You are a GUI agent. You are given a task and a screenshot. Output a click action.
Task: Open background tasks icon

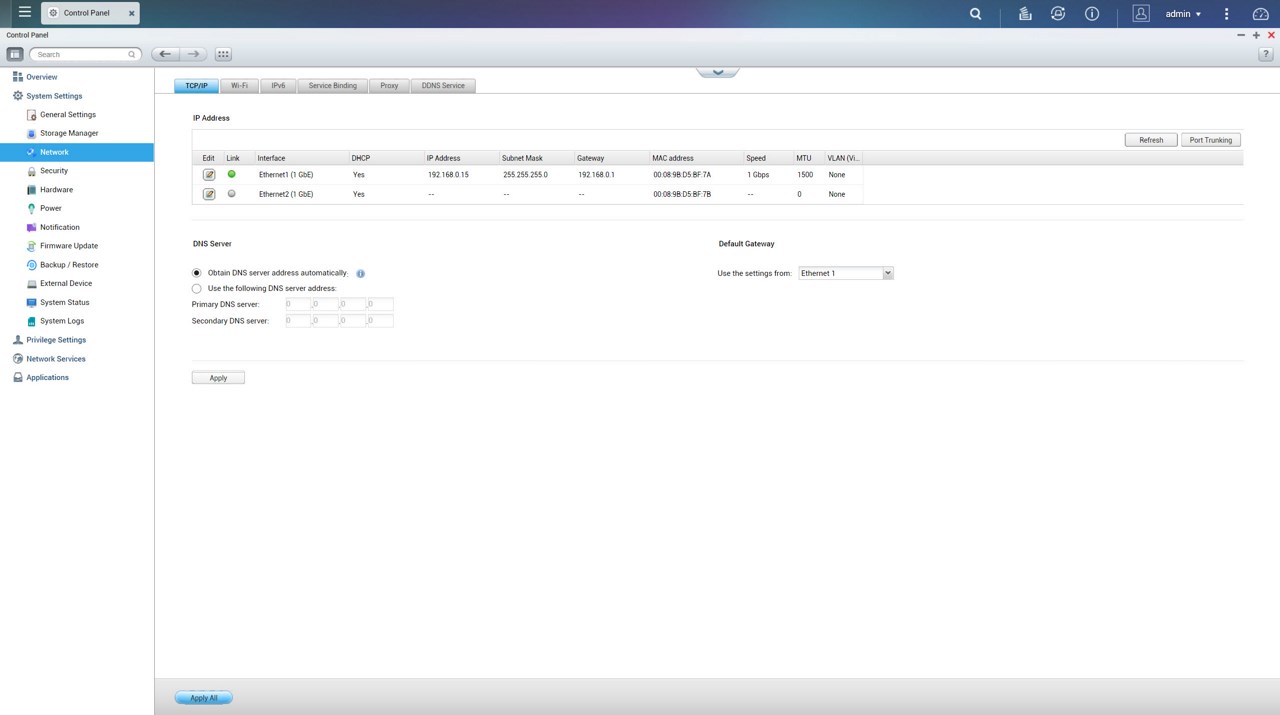[x=1025, y=14]
